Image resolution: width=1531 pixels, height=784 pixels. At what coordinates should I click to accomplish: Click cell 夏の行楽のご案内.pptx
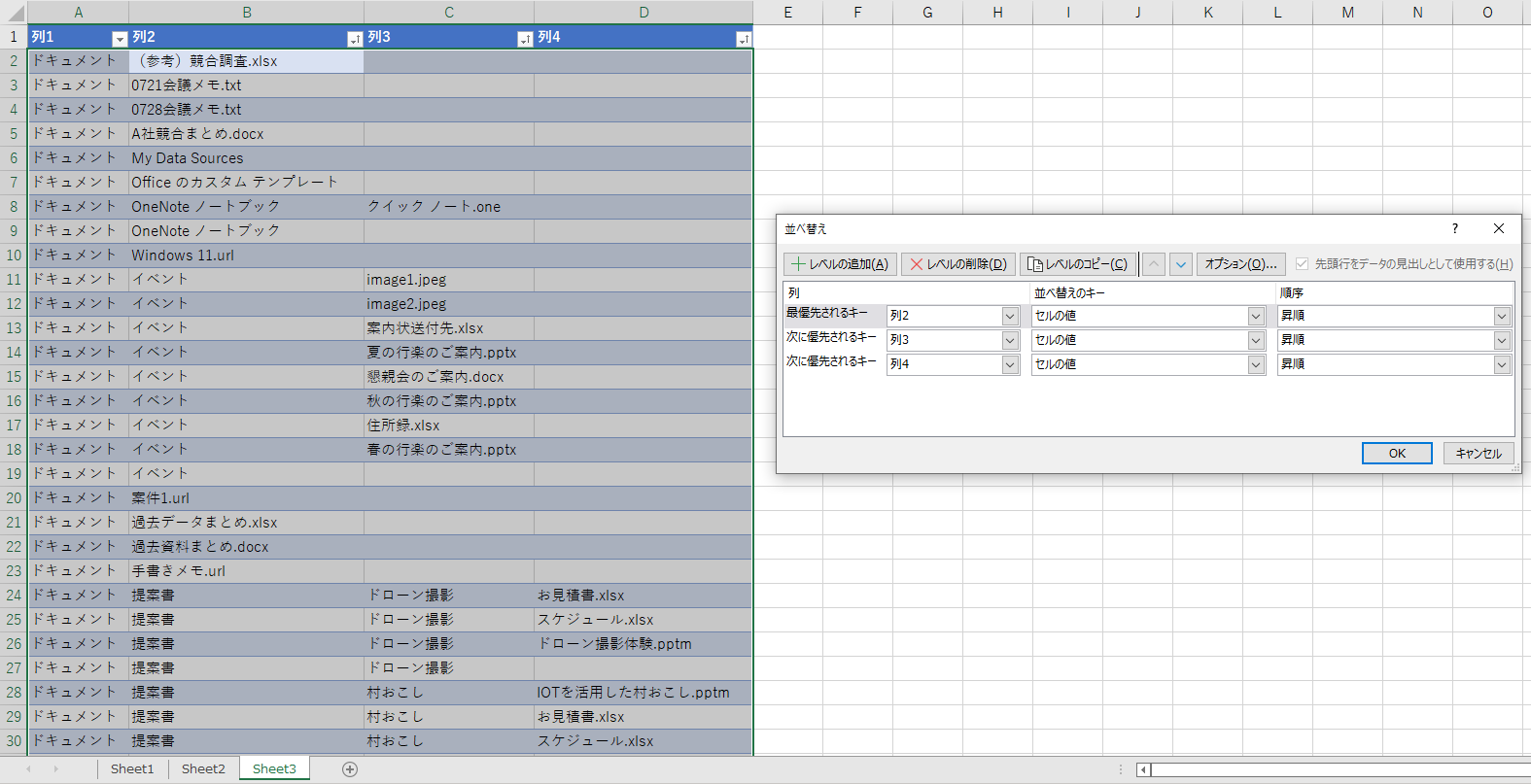(449, 353)
